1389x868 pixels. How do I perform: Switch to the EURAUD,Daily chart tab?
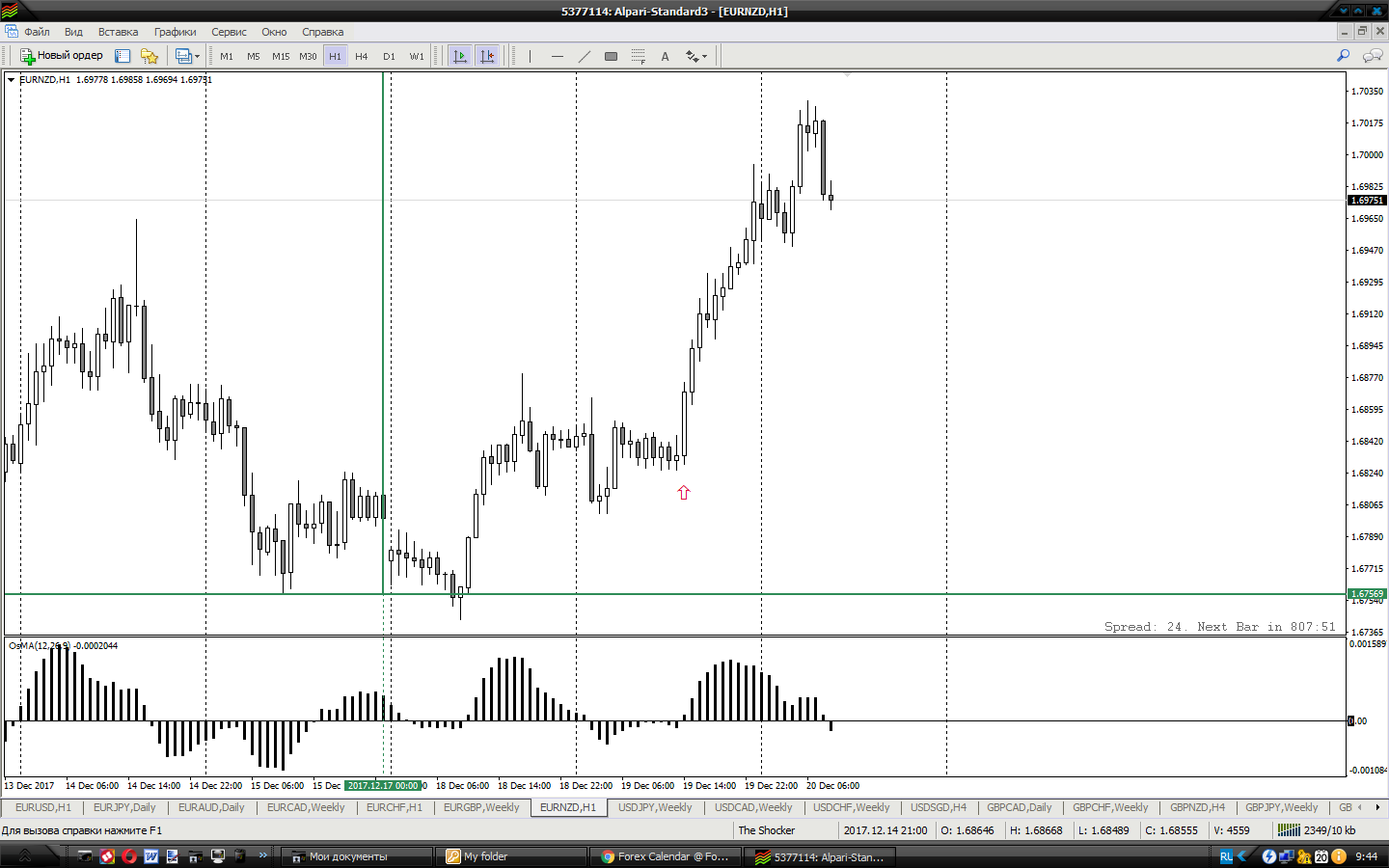pyautogui.click(x=211, y=807)
